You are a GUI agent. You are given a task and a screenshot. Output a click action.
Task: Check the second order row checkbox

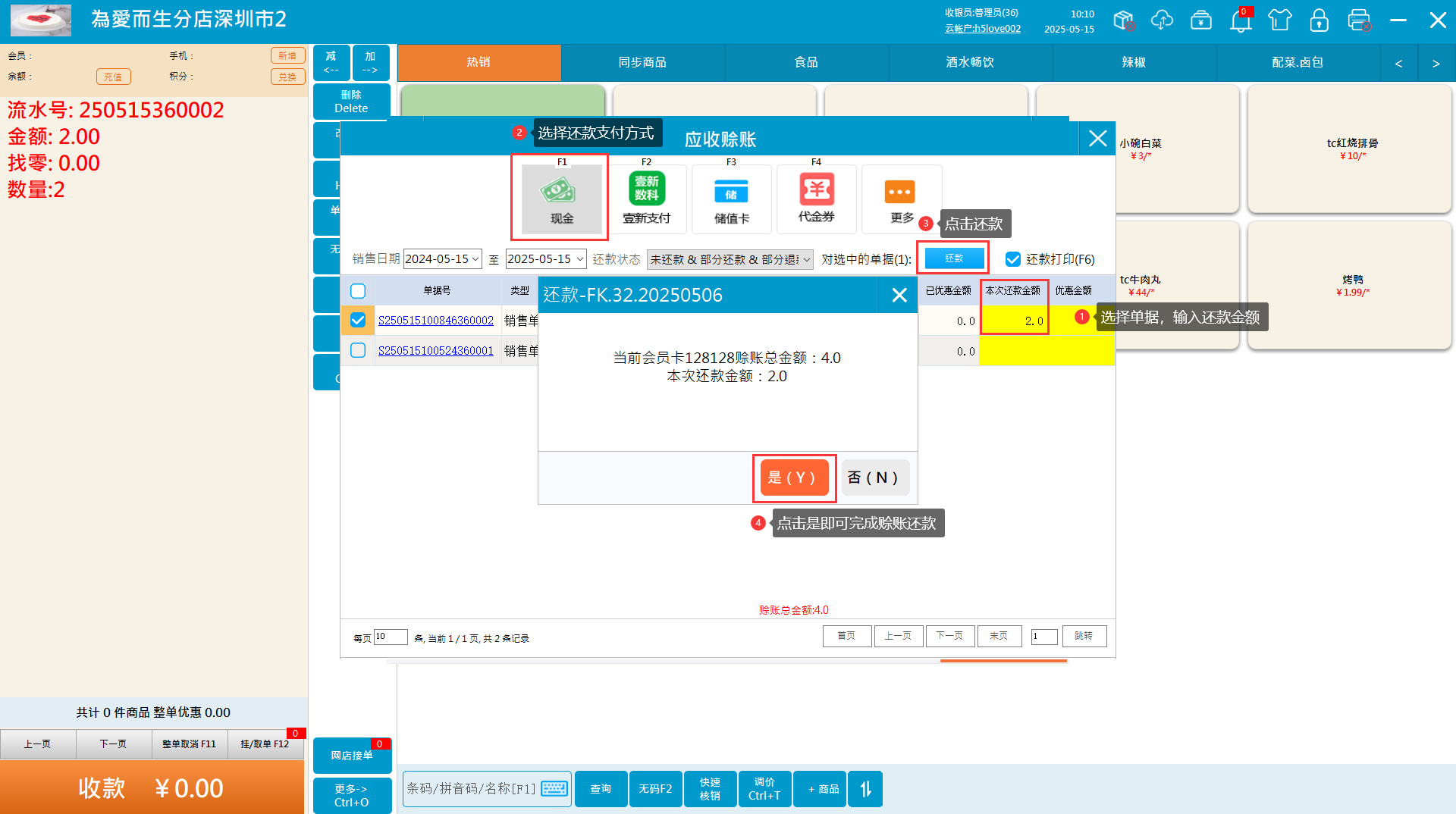pos(358,351)
